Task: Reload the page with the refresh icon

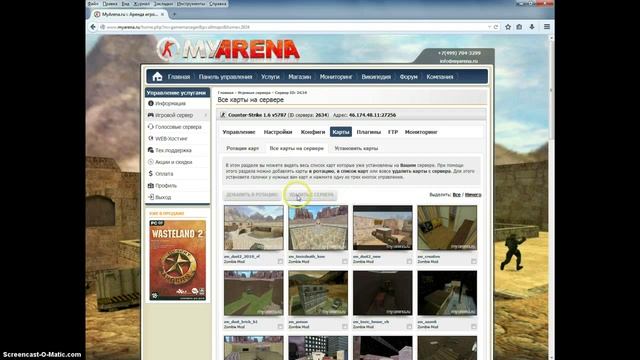Action: point(496,27)
